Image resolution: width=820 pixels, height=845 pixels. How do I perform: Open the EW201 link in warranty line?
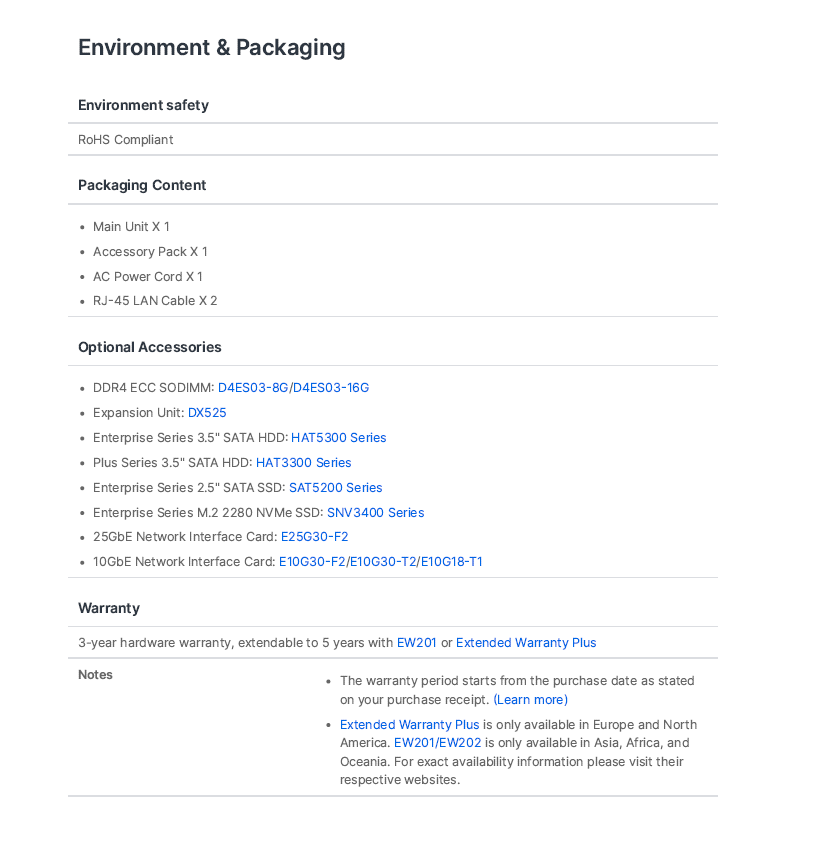(x=416, y=643)
